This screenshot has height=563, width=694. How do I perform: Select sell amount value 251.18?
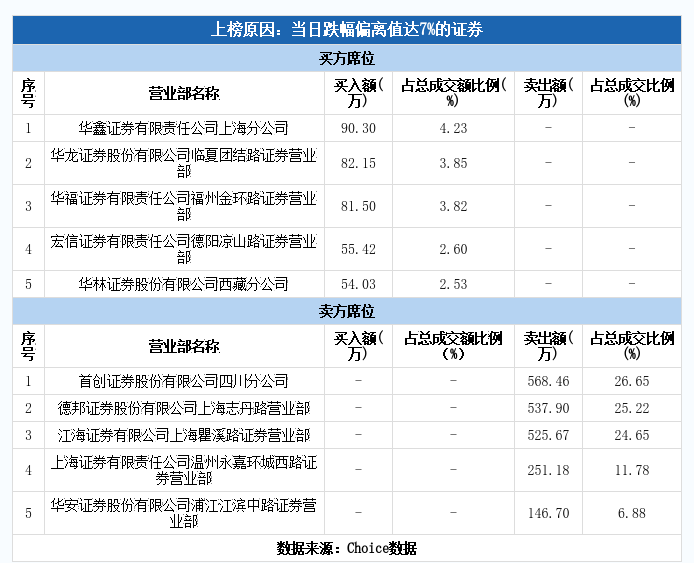548,470
